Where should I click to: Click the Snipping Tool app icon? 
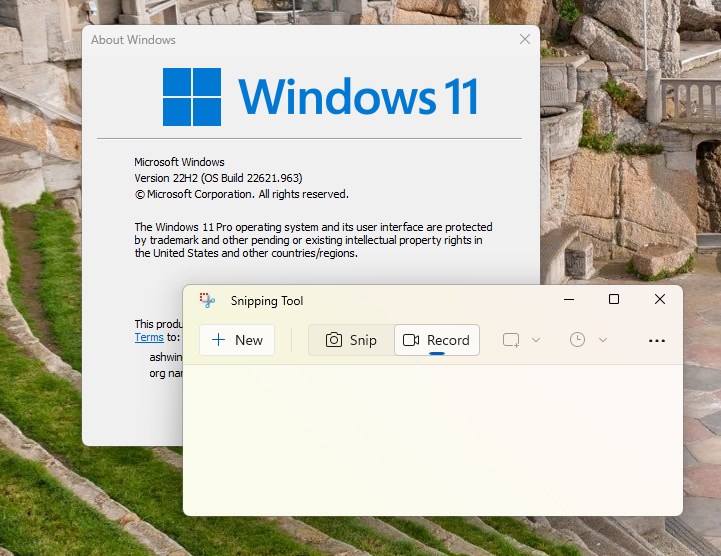207,300
